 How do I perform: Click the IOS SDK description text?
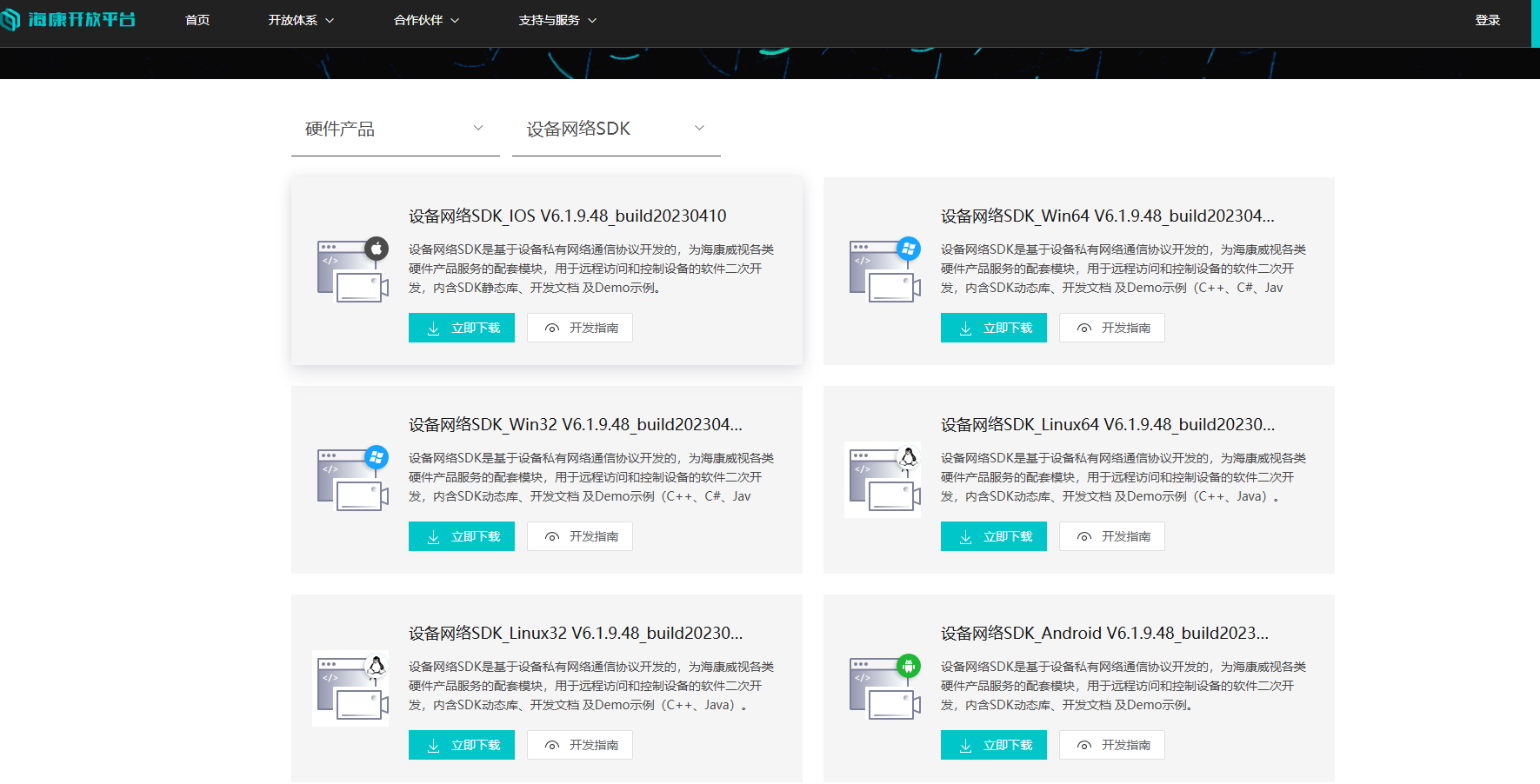coord(591,269)
